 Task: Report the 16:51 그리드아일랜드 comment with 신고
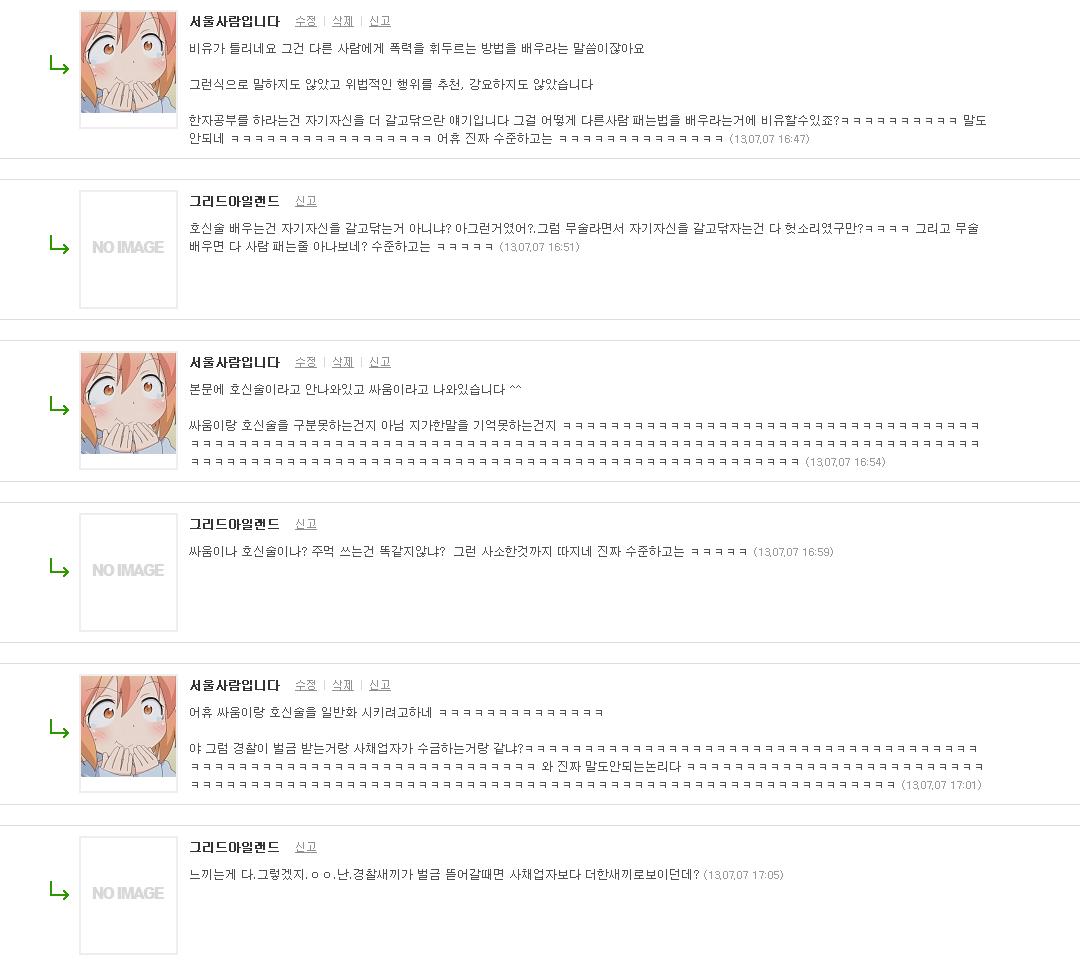306,201
